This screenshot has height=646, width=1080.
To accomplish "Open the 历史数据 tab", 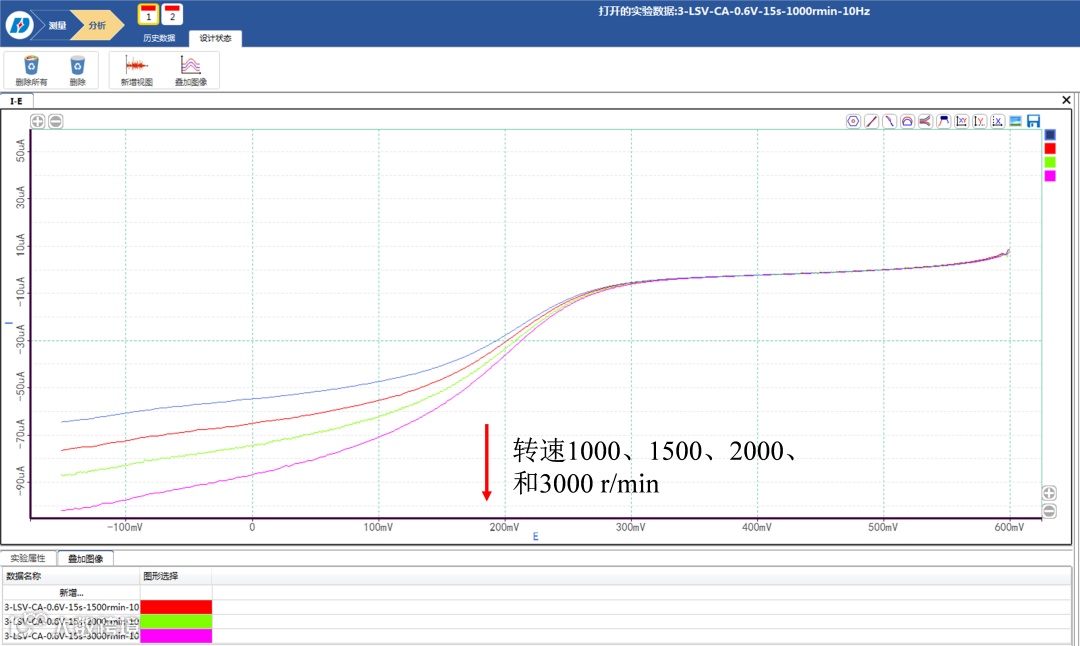I will (159, 38).
